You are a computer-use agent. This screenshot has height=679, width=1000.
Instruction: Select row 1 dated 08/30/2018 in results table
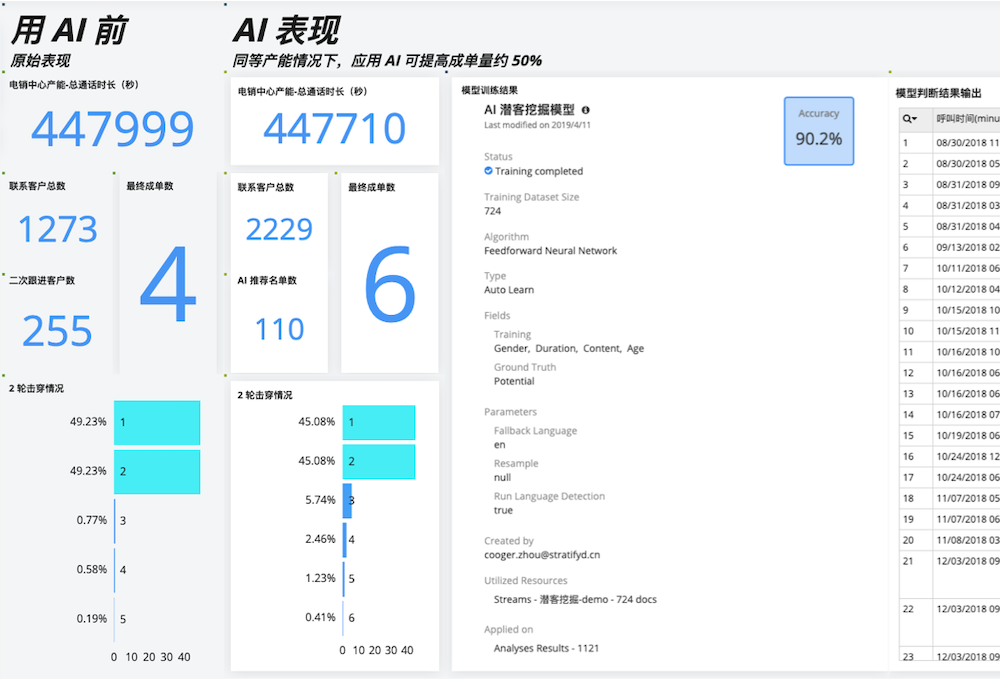click(960, 142)
